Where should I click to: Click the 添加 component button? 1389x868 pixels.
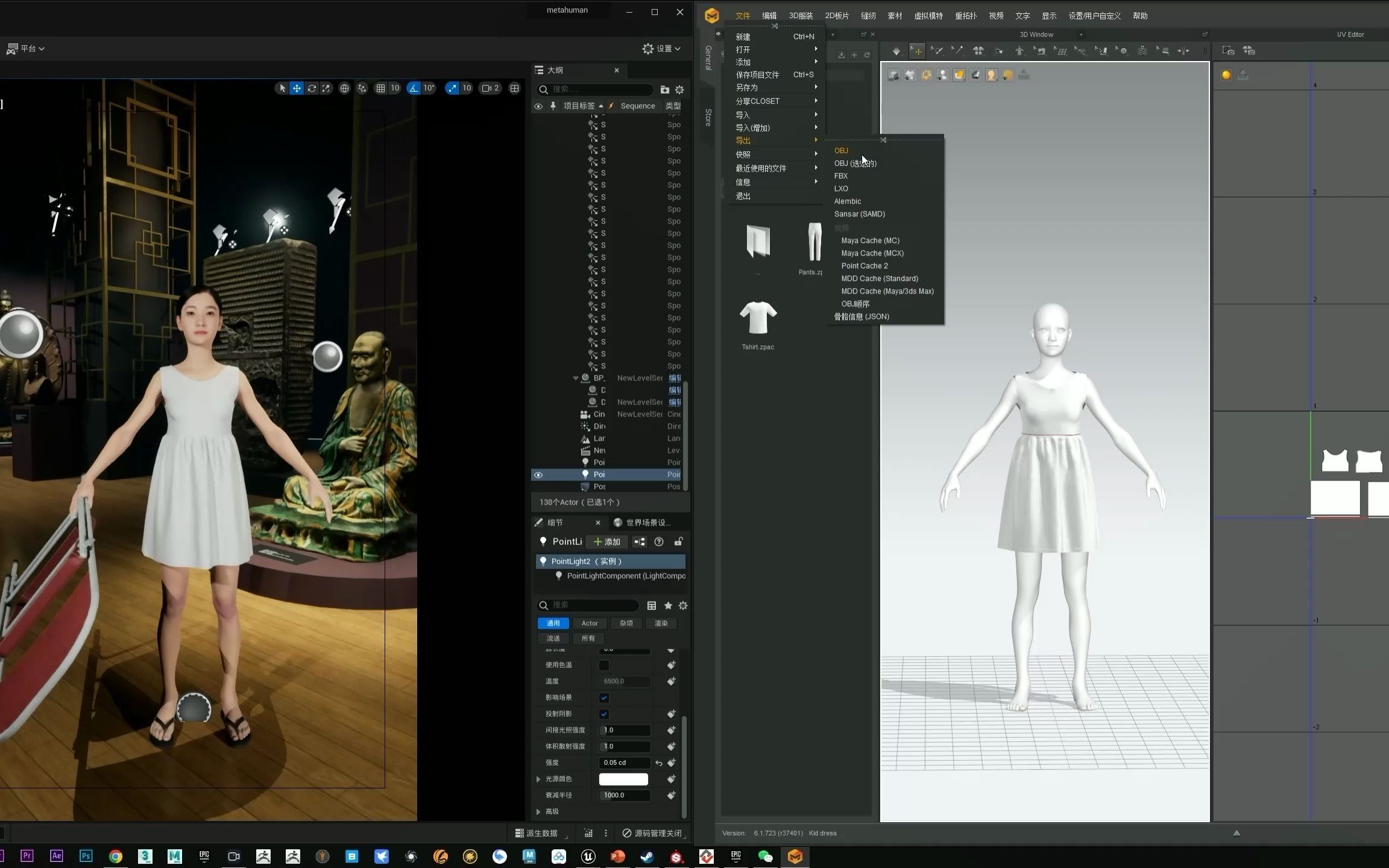(x=607, y=542)
